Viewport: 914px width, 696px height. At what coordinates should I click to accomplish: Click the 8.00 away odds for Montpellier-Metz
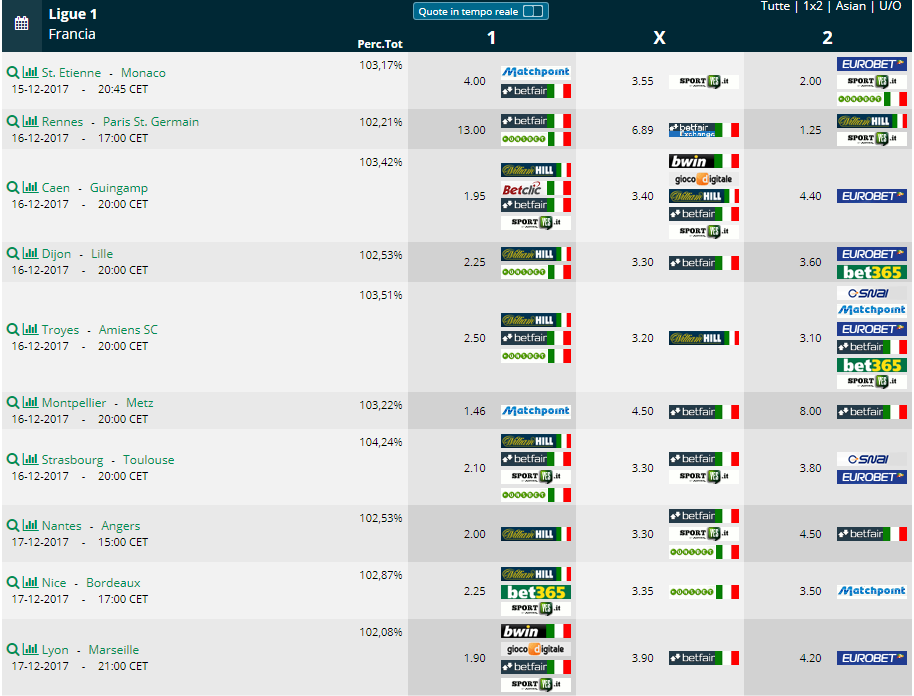(x=810, y=411)
